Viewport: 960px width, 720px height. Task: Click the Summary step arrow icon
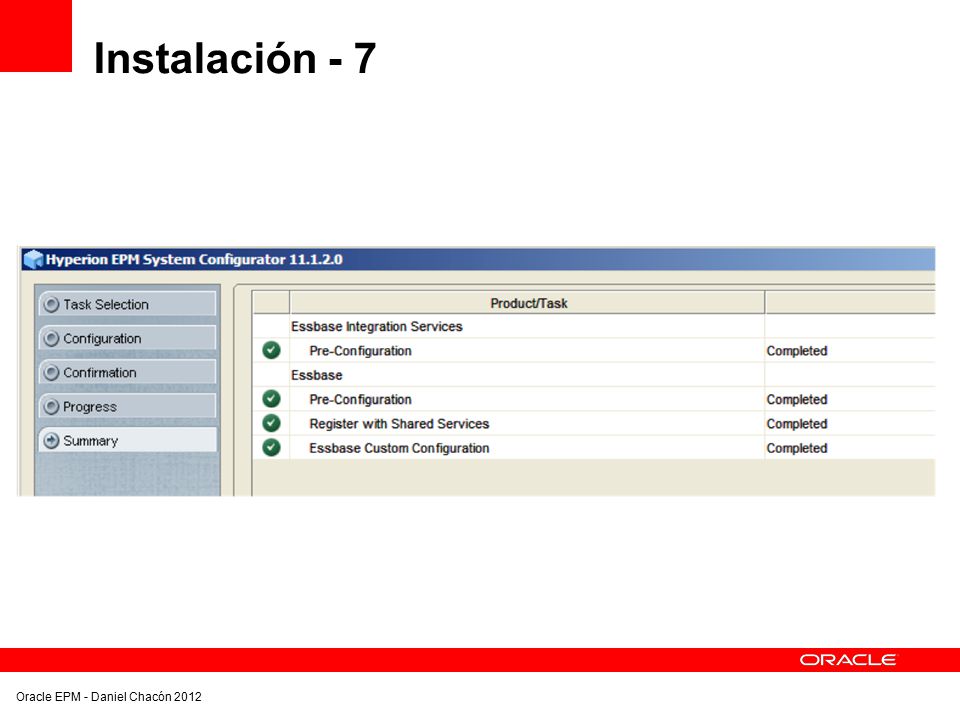pos(52,441)
